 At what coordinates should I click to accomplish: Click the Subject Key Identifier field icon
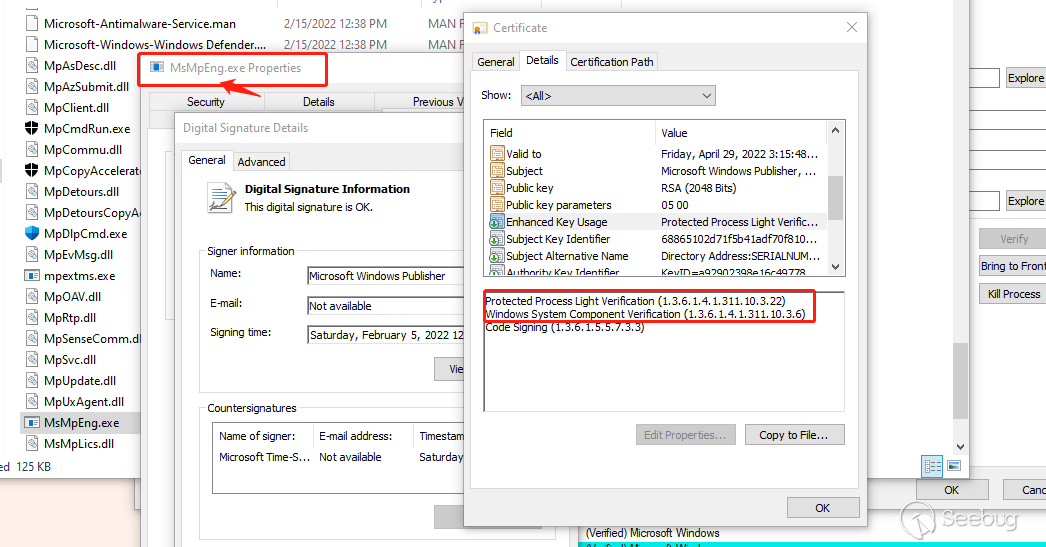497,239
